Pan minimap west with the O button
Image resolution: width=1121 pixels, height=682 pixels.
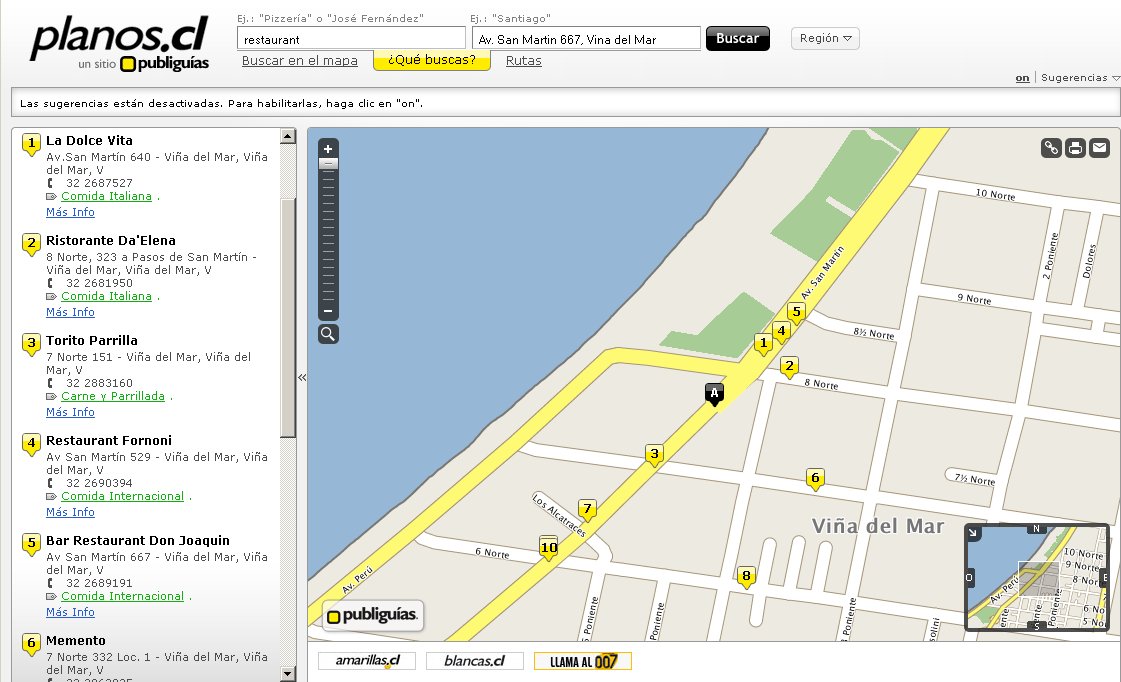click(x=969, y=578)
